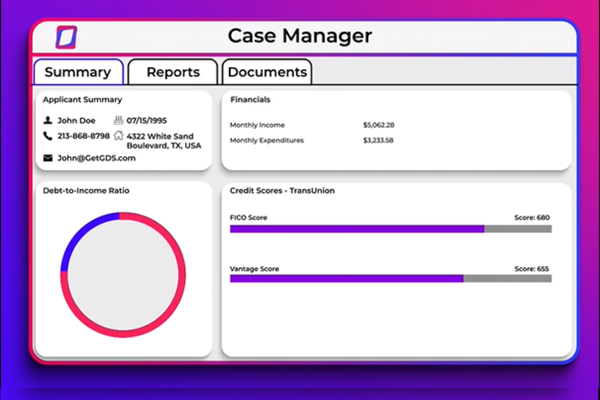Select the Monthly Expenditures value $3,233.58
Screen dimensions: 600x400
pyautogui.click(x=378, y=140)
